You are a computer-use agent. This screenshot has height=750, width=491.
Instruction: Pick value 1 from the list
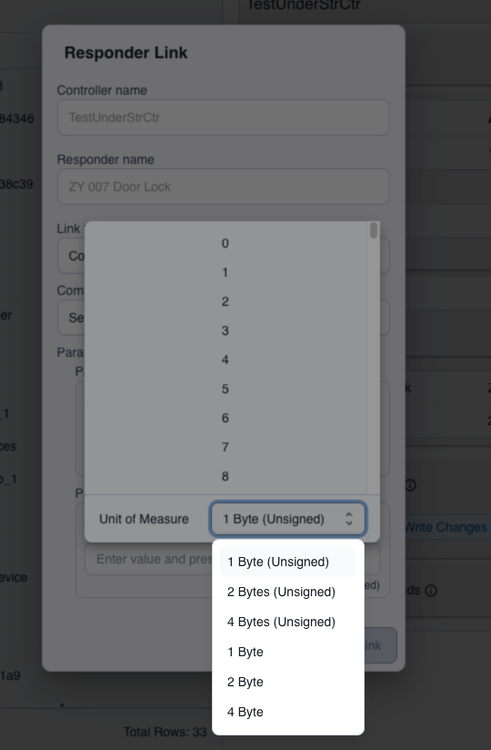[225, 273]
